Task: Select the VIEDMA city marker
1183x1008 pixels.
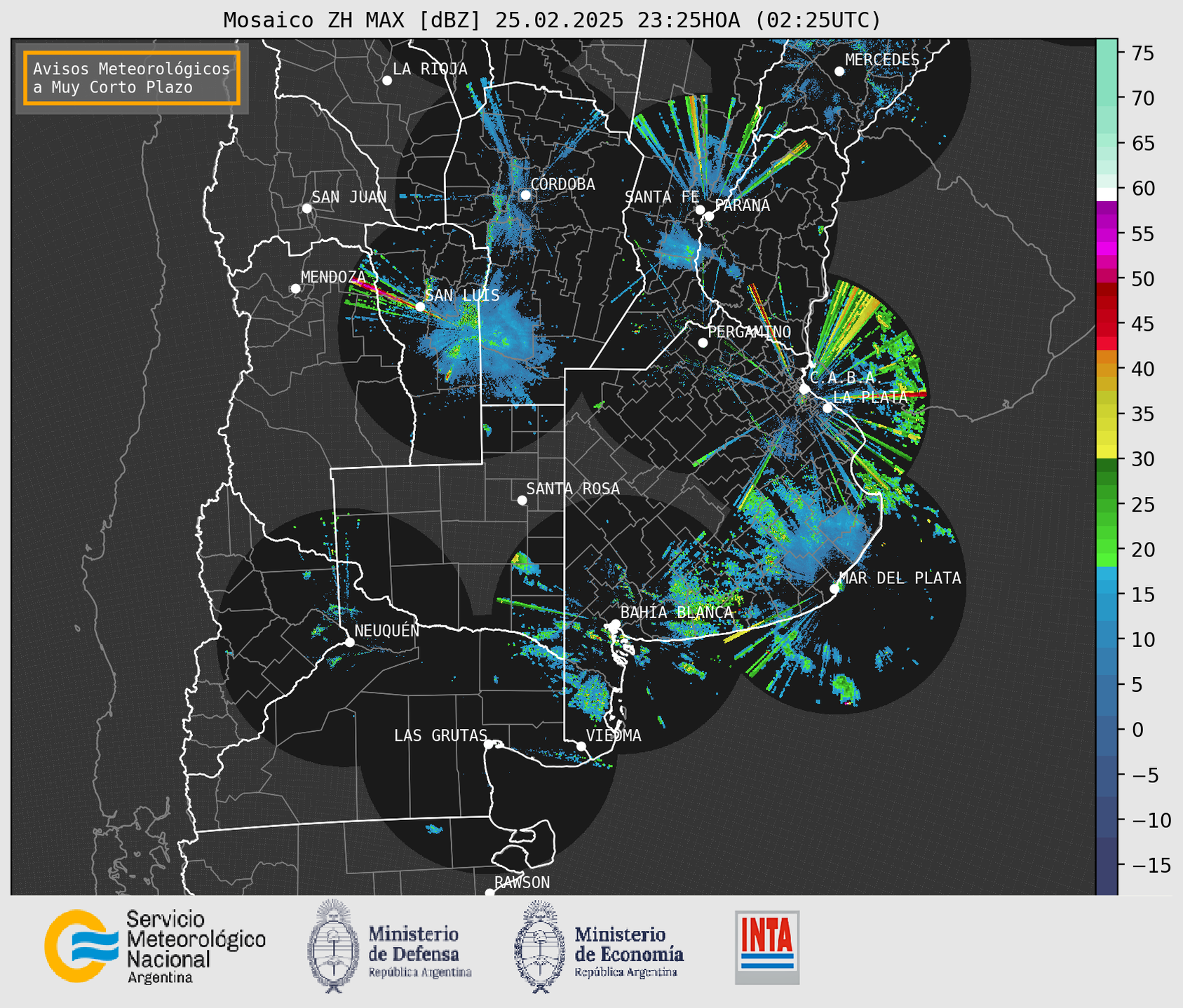Action: click(x=581, y=747)
